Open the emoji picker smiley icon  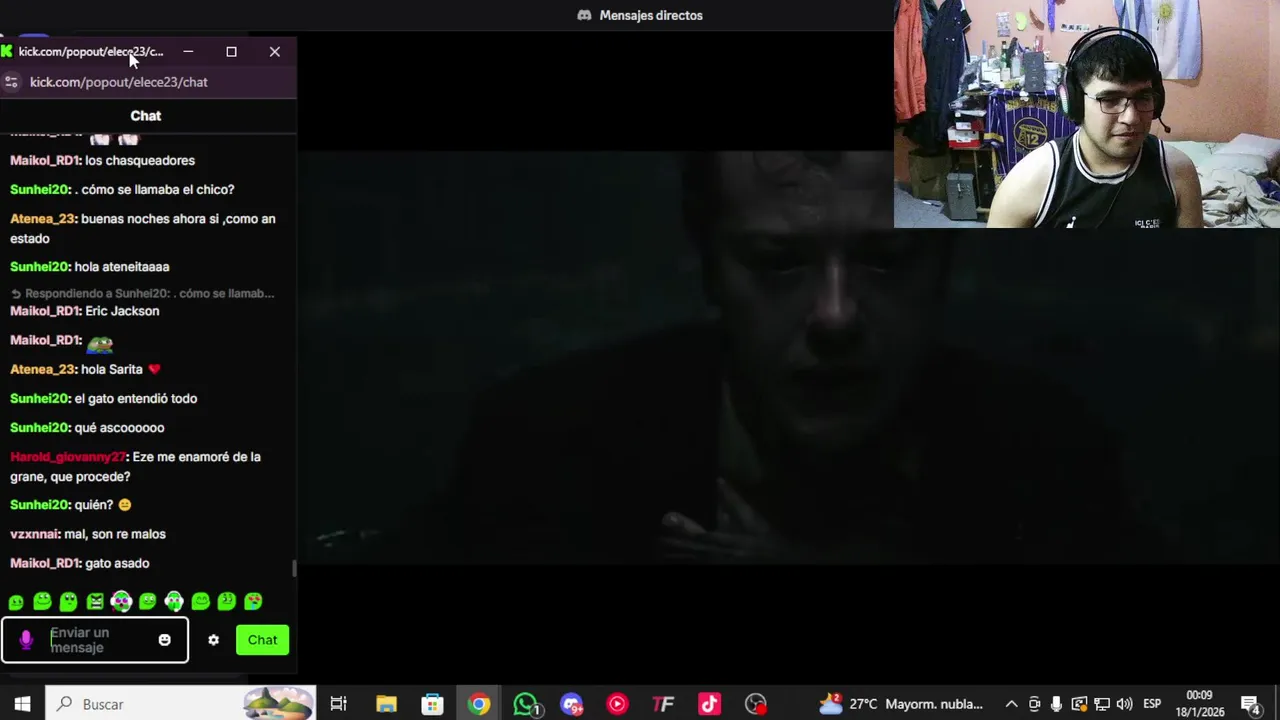(x=165, y=640)
